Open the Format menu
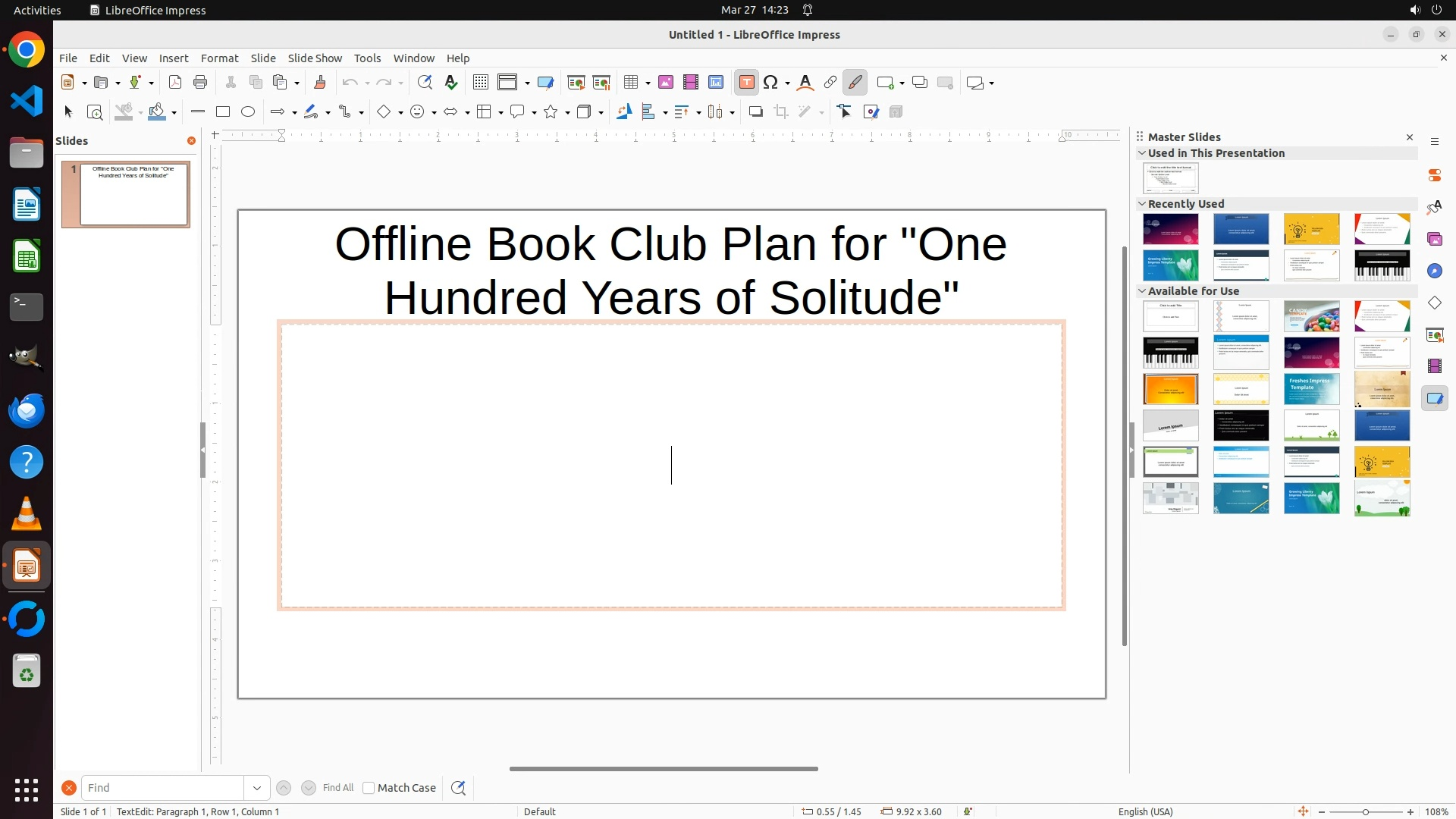The image size is (1456, 819). [x=219, y=58]
